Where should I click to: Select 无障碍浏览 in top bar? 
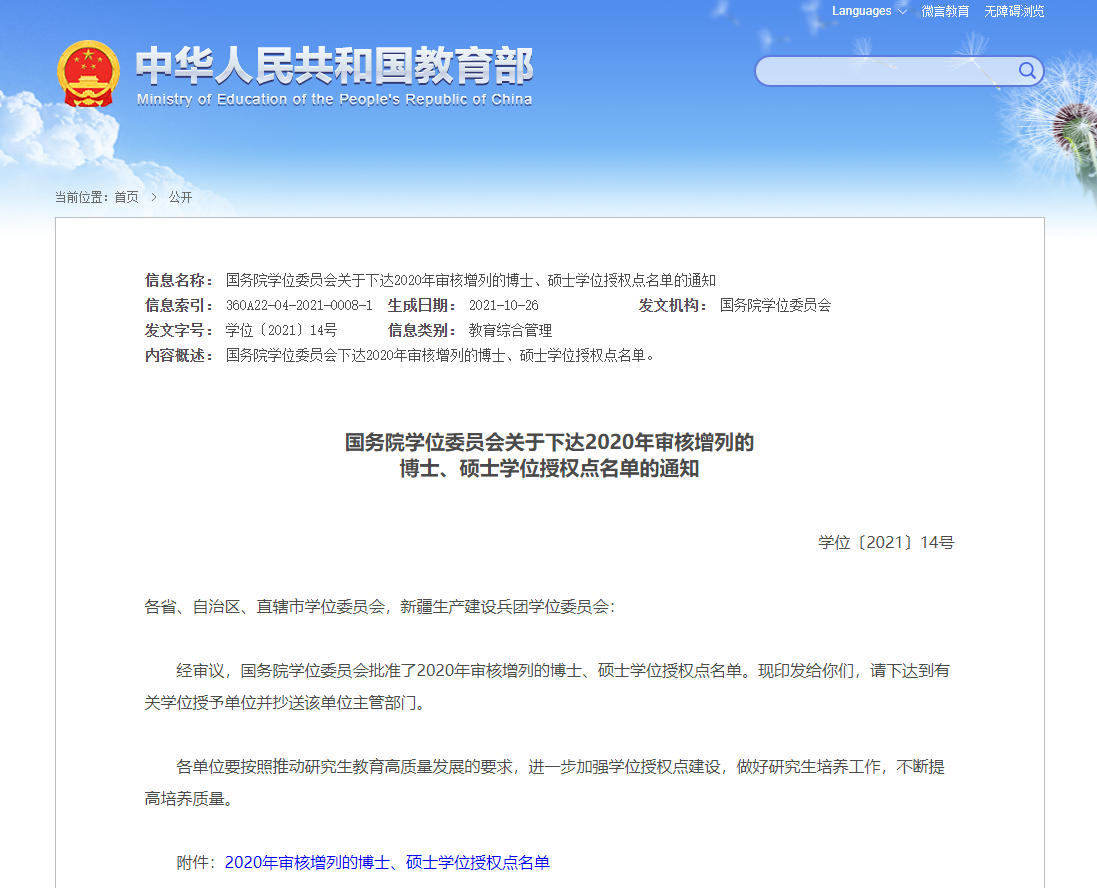(1014, 11)
